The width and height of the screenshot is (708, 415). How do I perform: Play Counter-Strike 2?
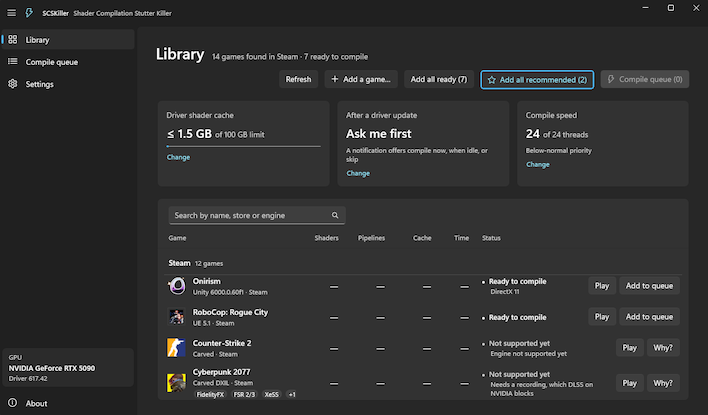coord(629,348)
